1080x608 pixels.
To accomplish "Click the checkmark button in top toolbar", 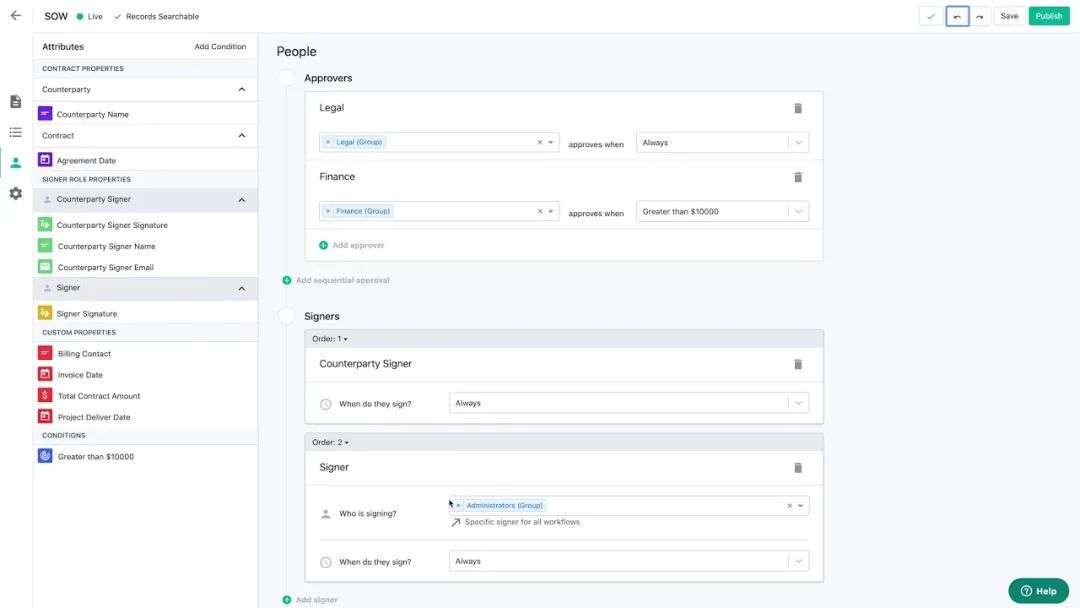I will click(x=931, y=16).
